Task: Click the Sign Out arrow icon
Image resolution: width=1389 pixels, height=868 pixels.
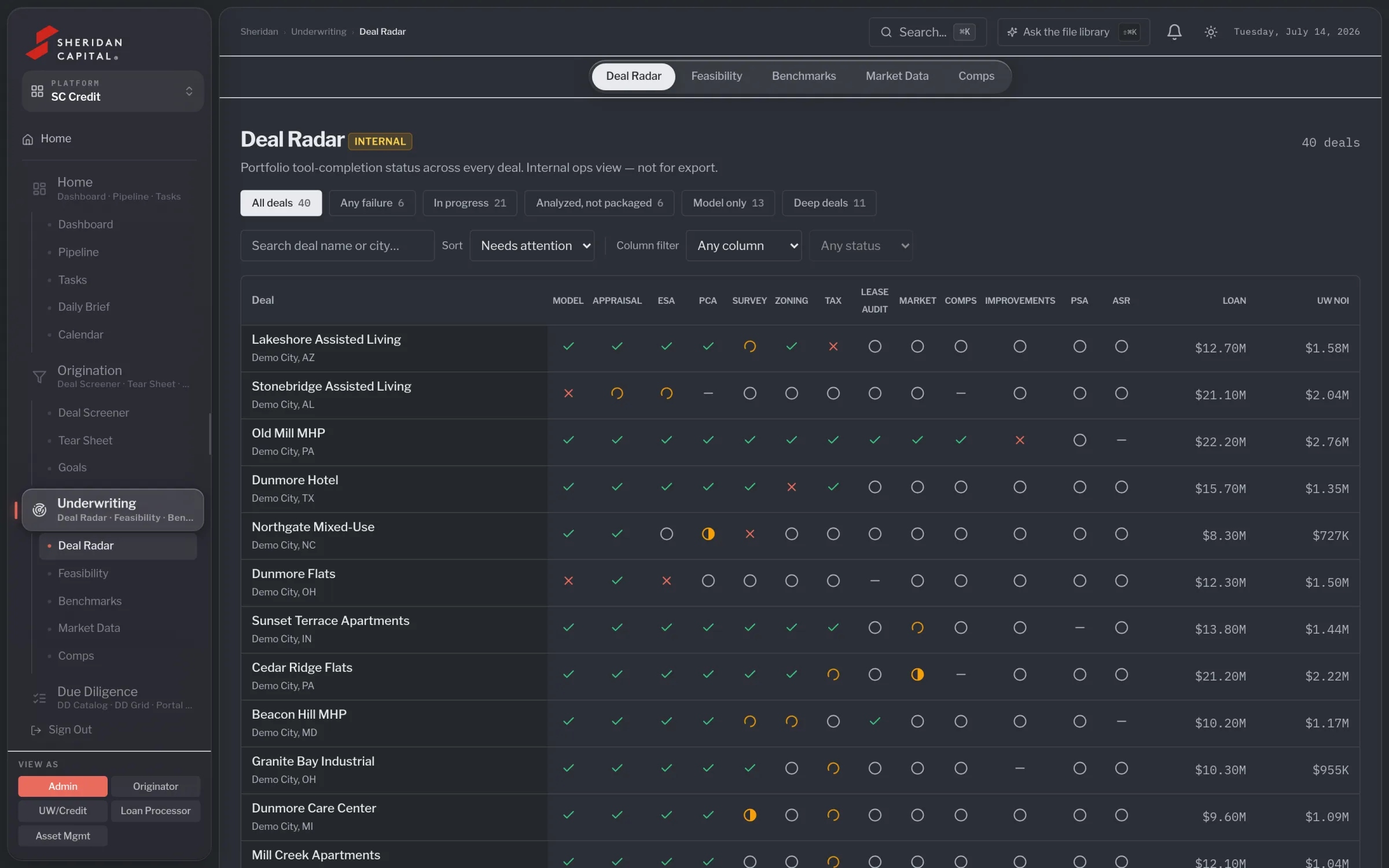Action: pos(36,730)
